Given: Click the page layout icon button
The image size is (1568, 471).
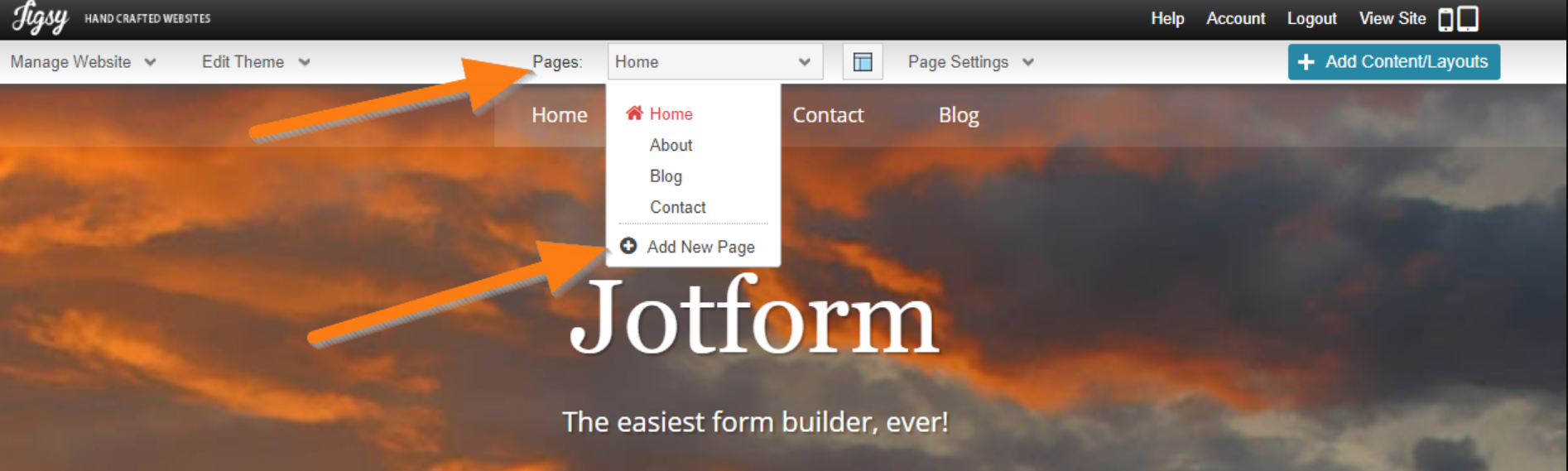Looking at the screenshot, I should pos(863,62).
